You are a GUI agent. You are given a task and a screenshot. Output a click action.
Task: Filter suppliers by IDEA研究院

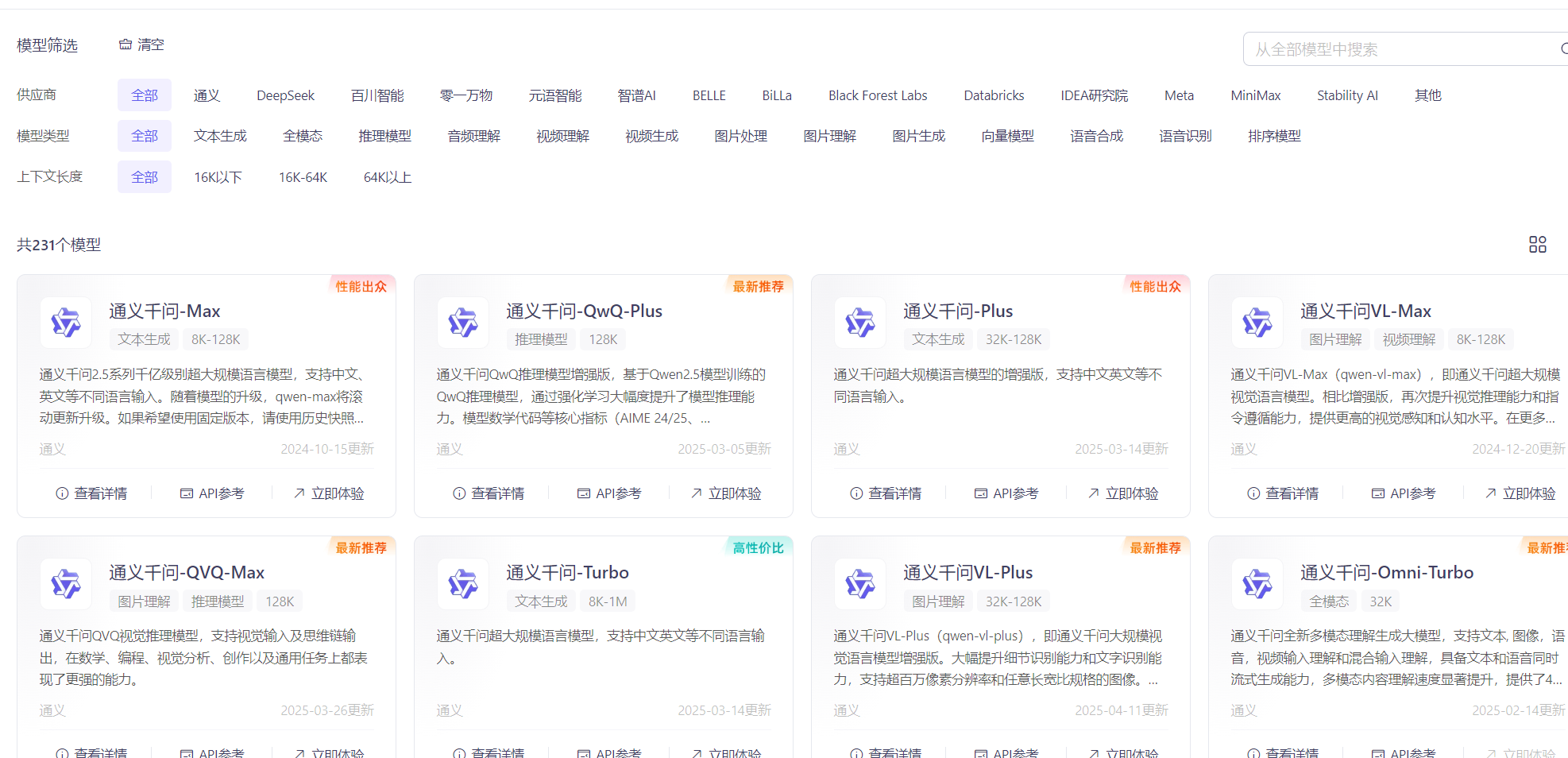1094,95
